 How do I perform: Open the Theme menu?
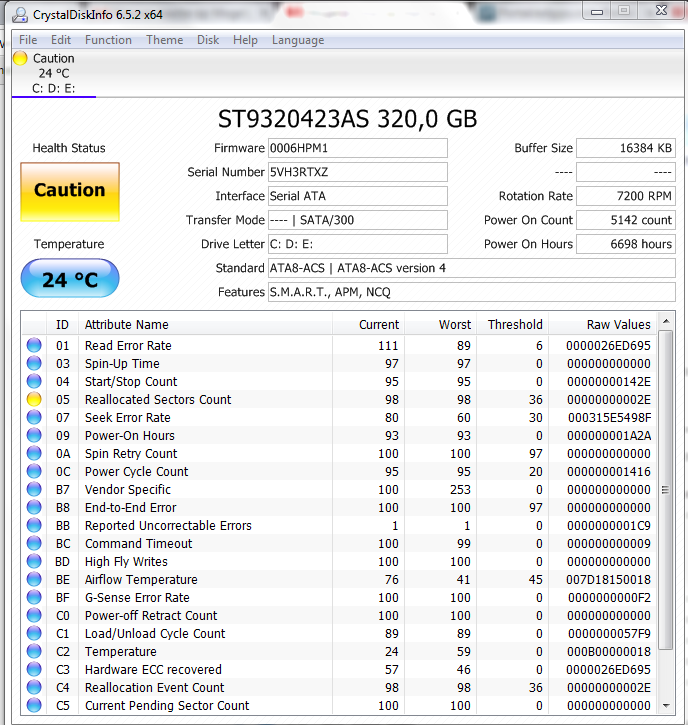(164, 40)
